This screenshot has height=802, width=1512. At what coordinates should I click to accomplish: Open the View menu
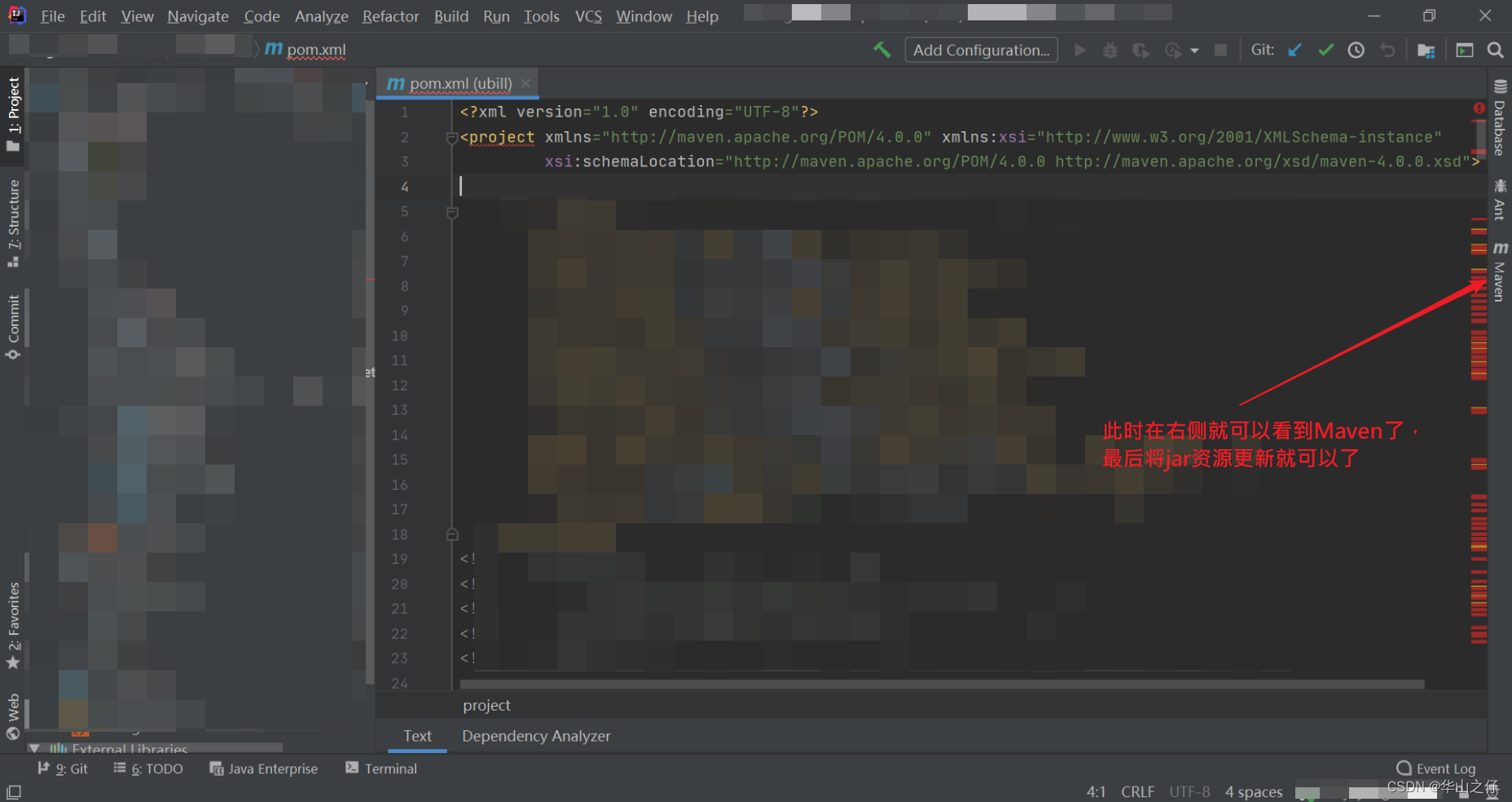137,16
